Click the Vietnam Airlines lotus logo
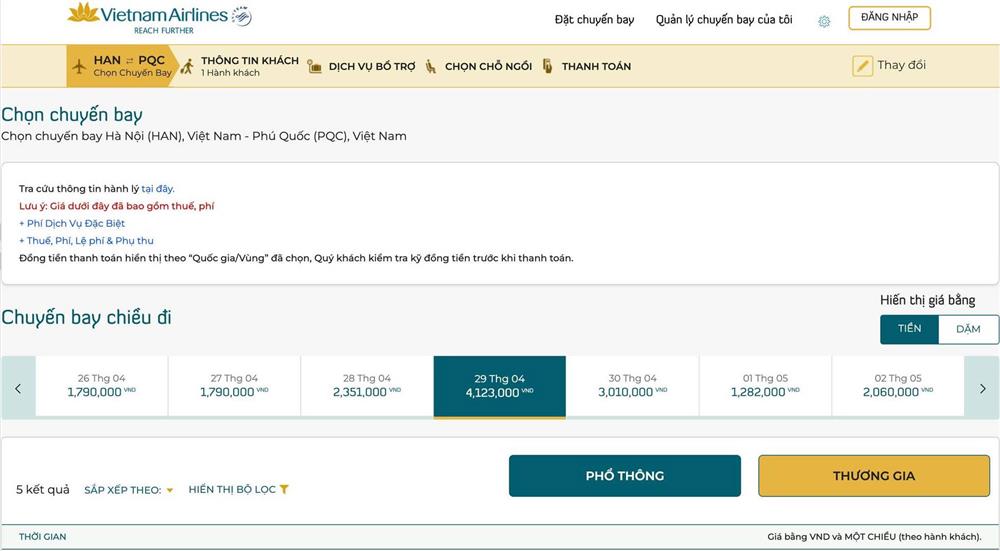This screenshot has height=551, width=1000. pyautogui.click(x=83, y=14)
